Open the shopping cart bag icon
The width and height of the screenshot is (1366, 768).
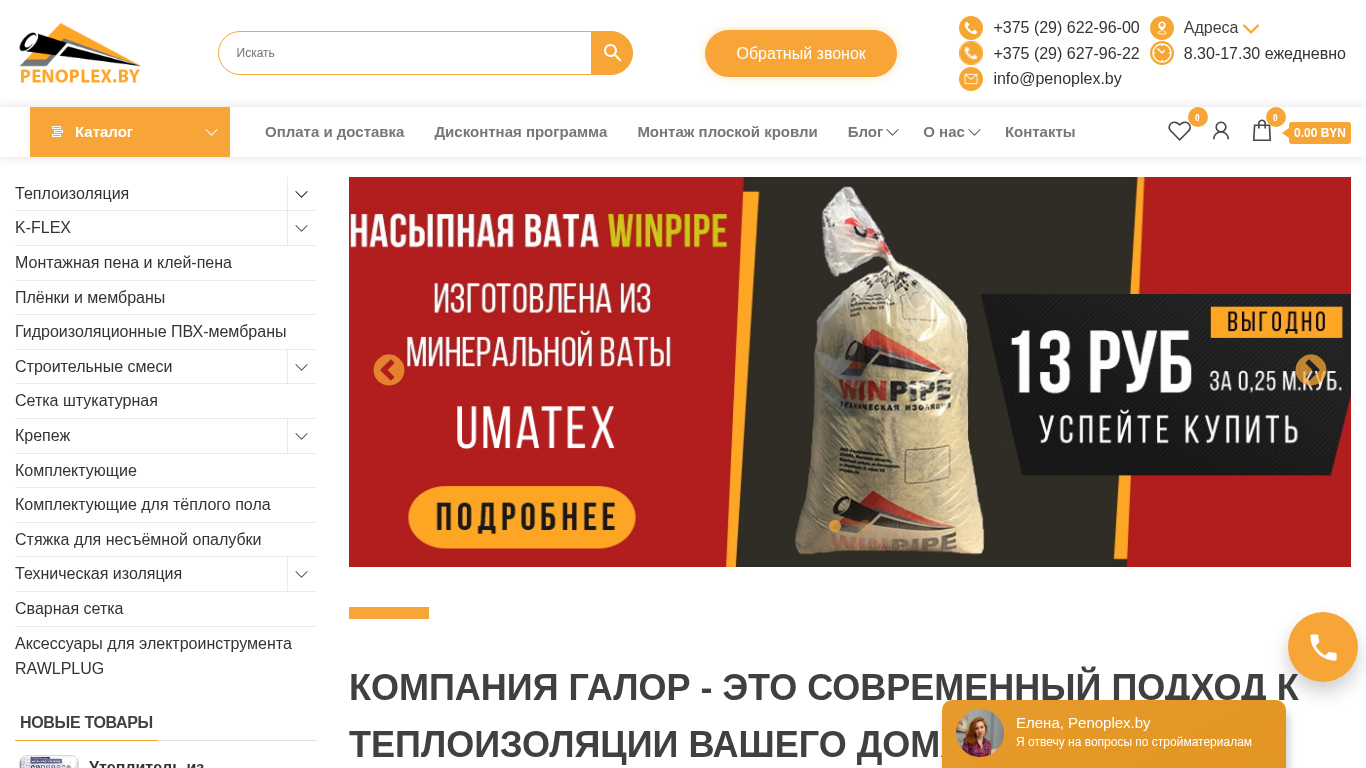tap(1262, 131)
